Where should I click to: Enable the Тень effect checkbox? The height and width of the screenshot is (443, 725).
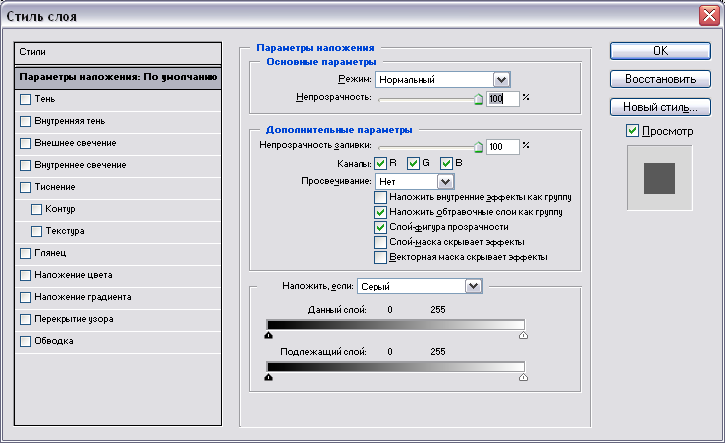coord(25,99)
